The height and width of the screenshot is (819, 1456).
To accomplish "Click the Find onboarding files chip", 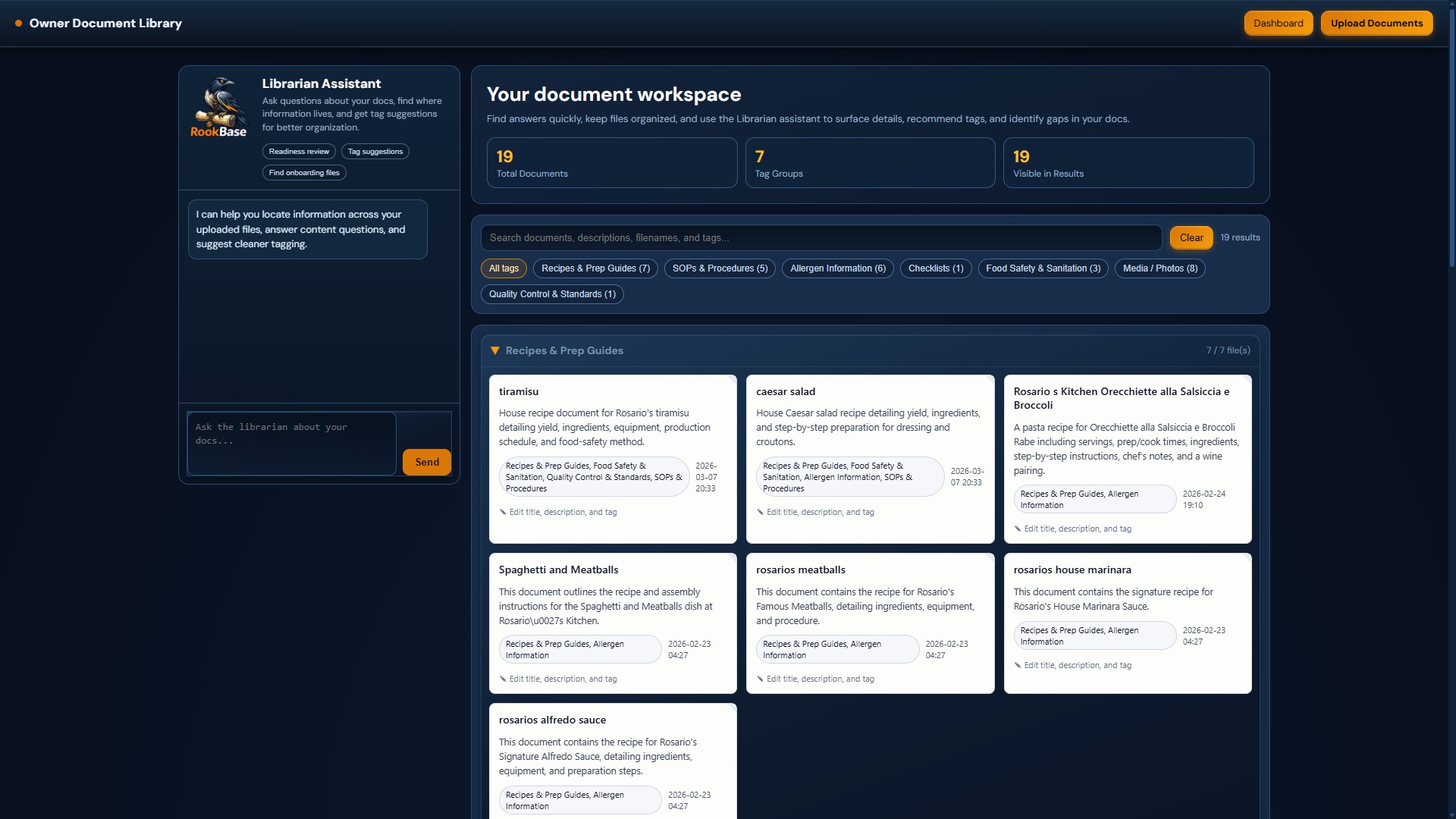I will pyautogui.click(x=303, y=172).
